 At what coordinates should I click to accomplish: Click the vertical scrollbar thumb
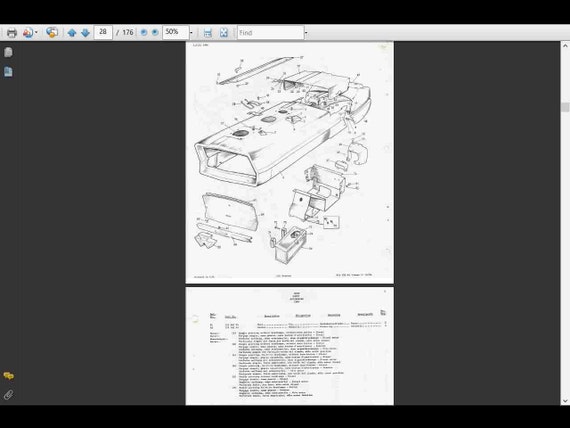coord(565,107)
